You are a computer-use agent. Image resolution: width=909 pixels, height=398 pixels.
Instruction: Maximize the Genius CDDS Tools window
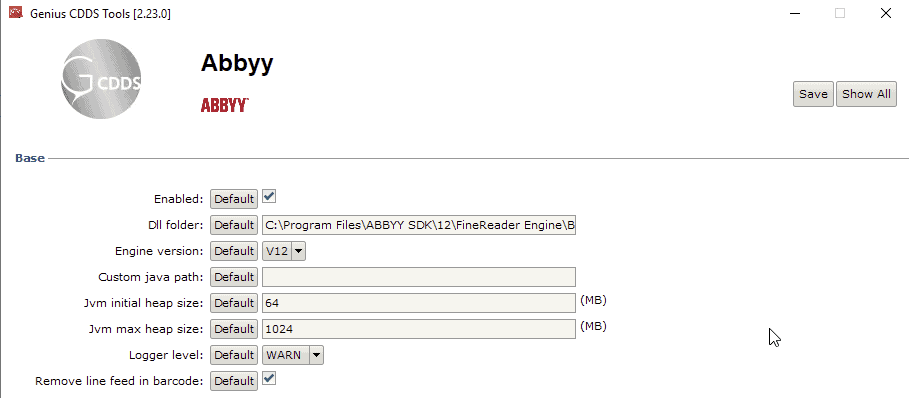[x=839, y=13]
